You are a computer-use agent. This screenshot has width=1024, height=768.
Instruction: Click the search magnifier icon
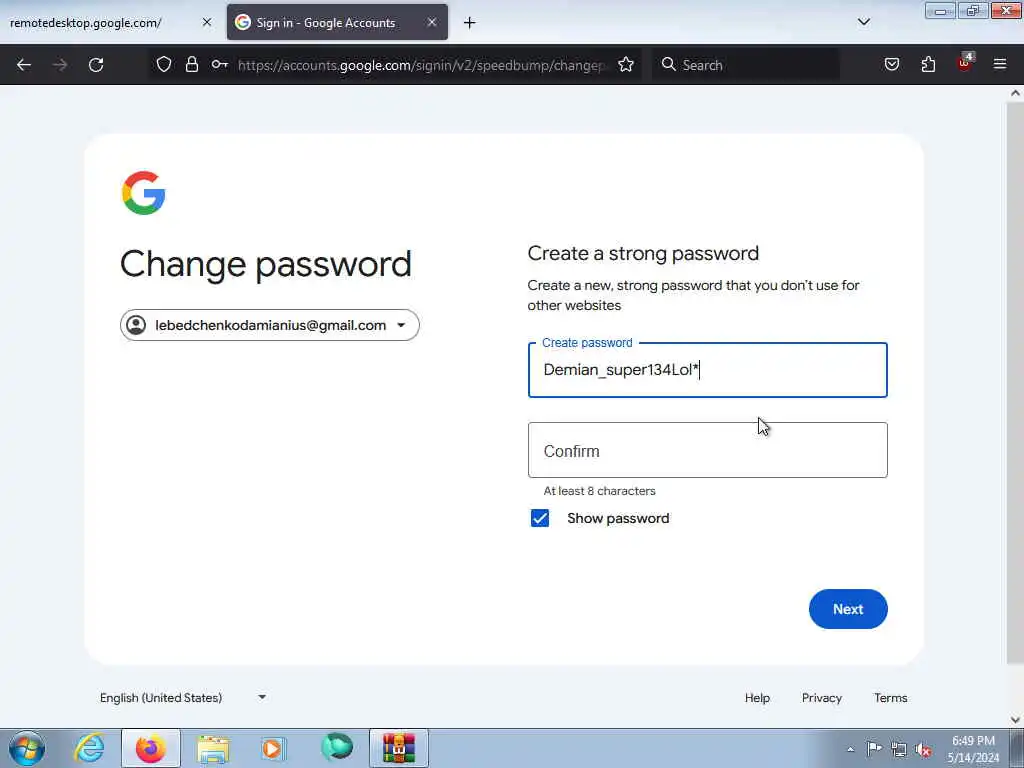(668, 64)
